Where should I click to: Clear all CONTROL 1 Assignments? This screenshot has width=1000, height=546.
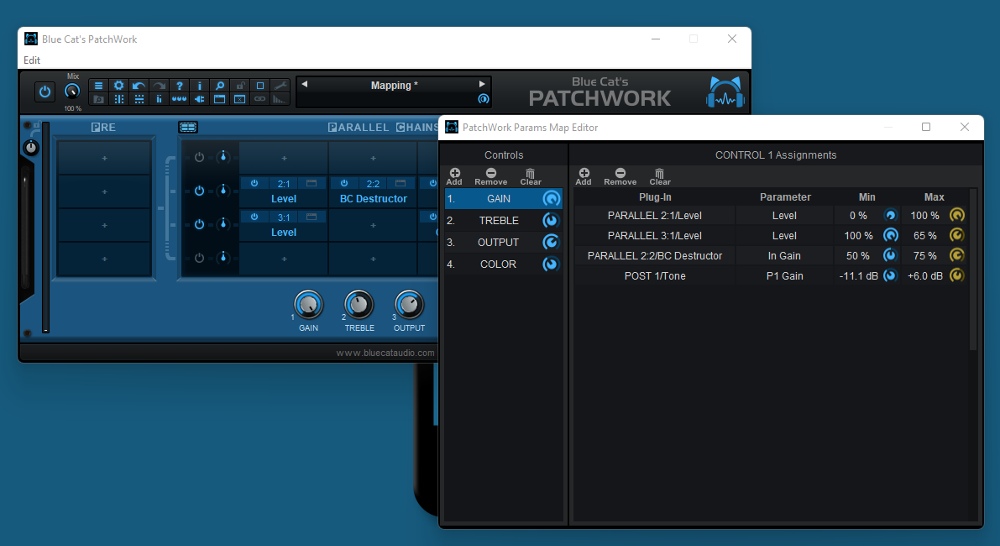tap(659, 177)
